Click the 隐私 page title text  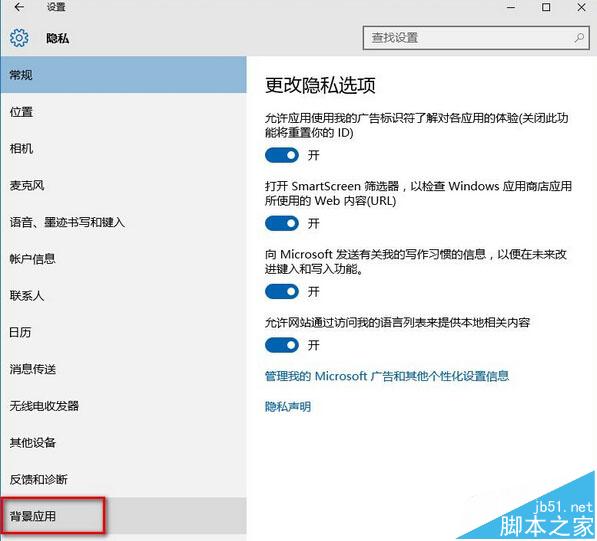point(57,38)
